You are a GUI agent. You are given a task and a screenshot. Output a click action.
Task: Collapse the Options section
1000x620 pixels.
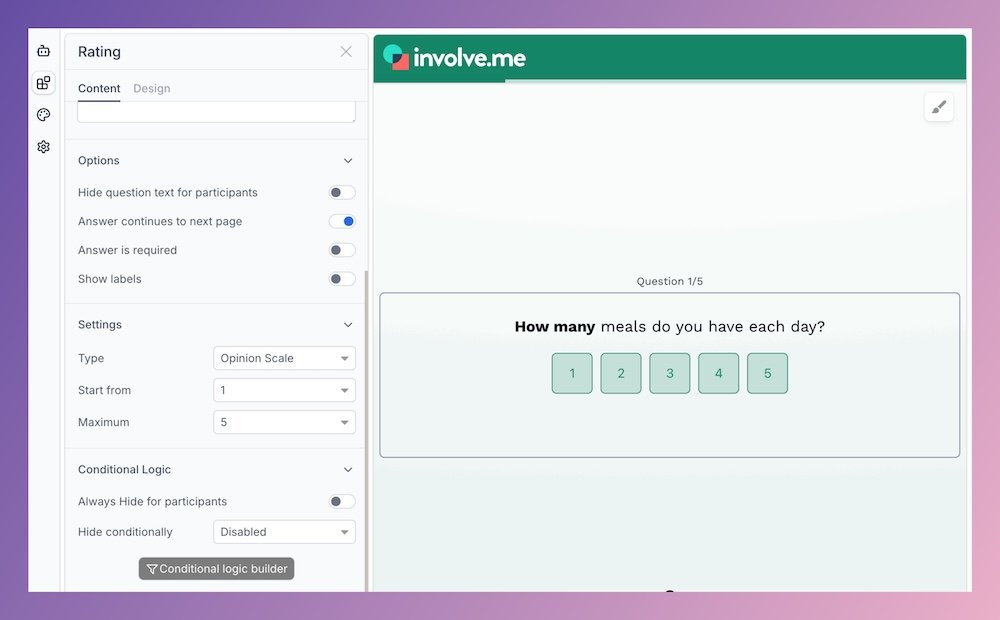tap(348, 160)
